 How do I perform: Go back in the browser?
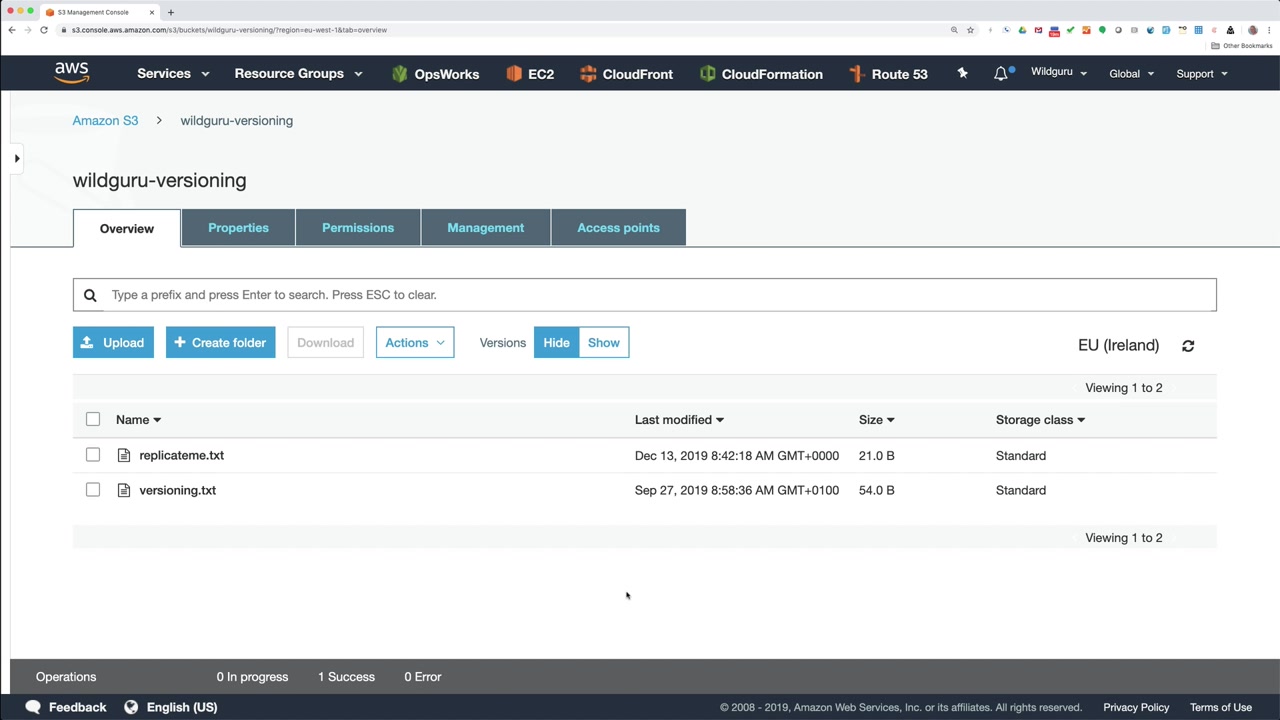coord(12,30)
